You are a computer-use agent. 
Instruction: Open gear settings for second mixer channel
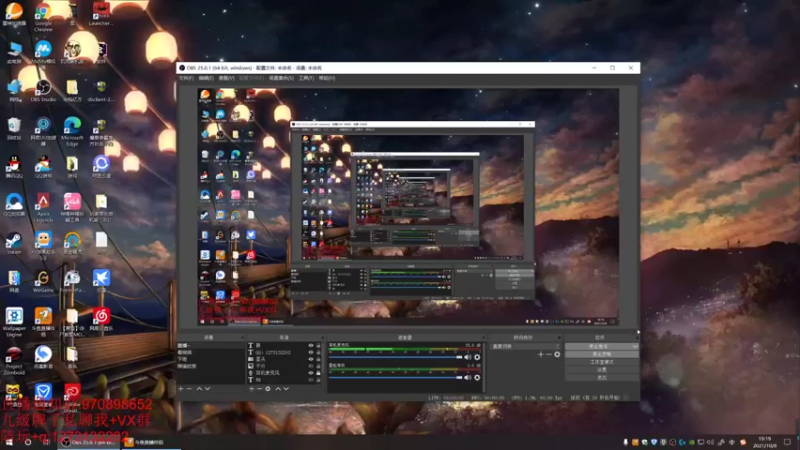pyautogui.click(x=477, y=378)
